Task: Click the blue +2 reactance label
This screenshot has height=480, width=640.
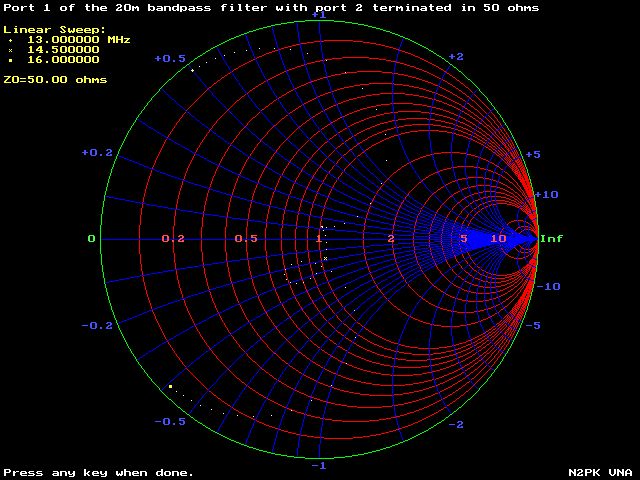Action: click(x=455, y=57)
